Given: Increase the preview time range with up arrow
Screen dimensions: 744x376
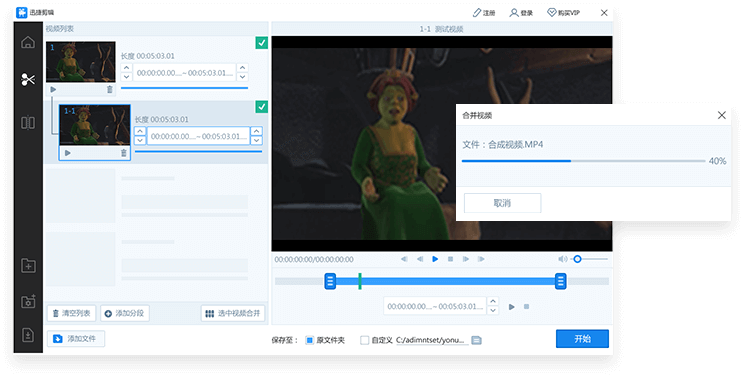Looking at the screenshot, I should coord(493,301).
